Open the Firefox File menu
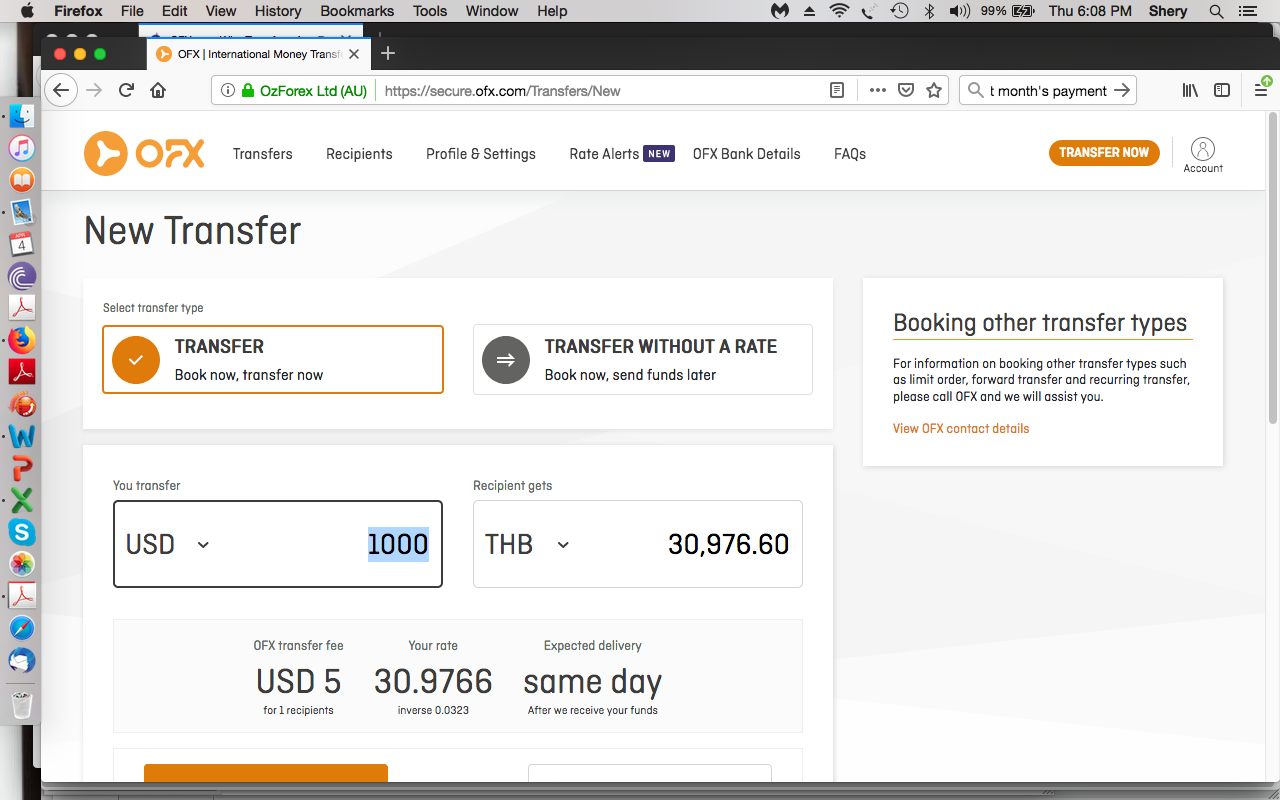The width and height of the screenshot is (1280, 800). (132, 11)
